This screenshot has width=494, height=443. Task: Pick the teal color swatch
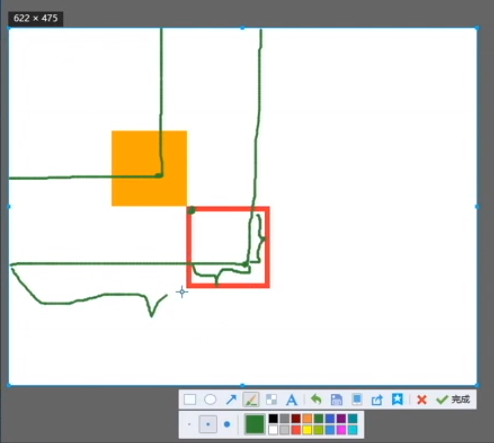click(x=353, y=418)
